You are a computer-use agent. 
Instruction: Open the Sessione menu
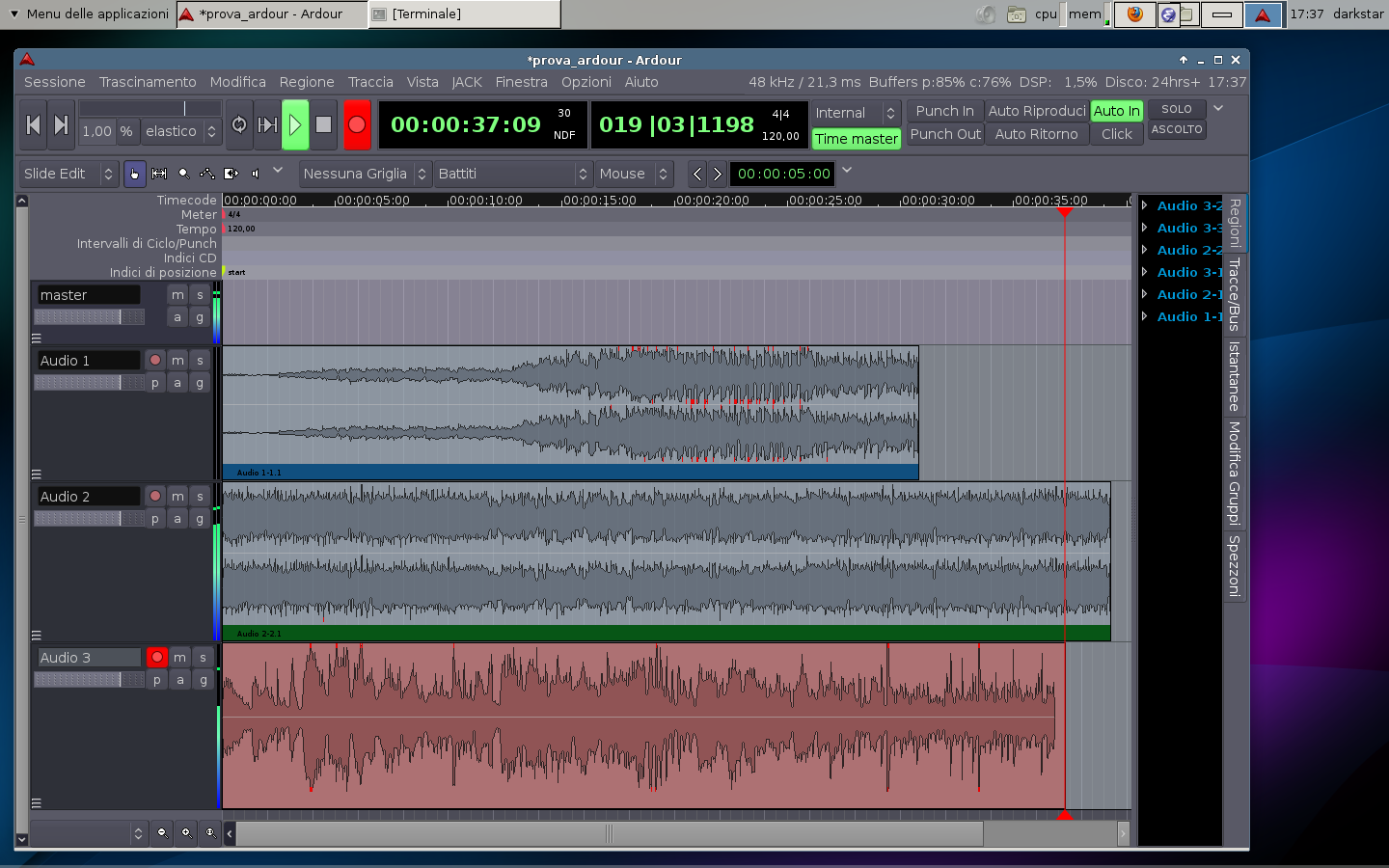(55, 82)
